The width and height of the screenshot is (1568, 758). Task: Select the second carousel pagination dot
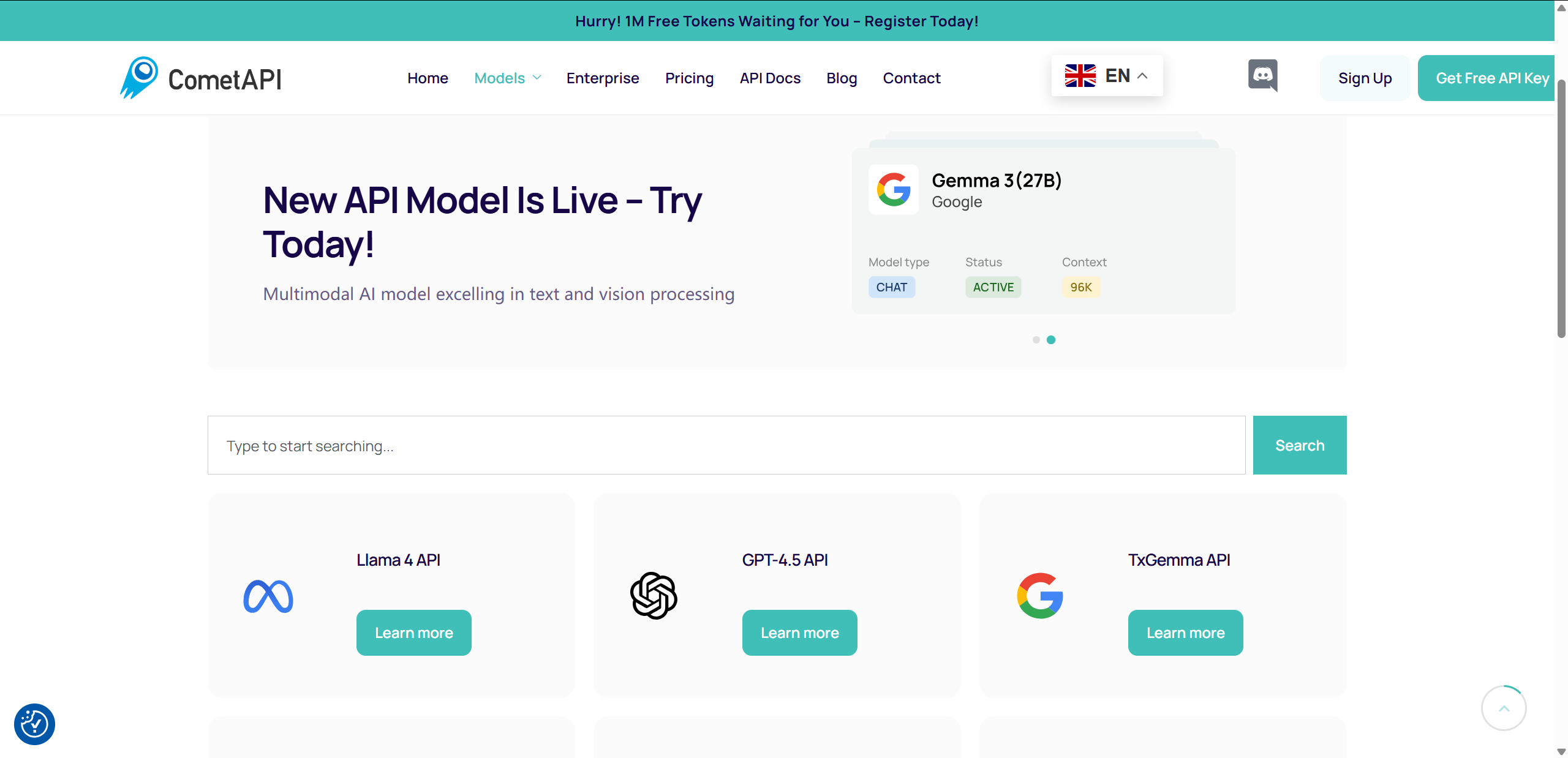[x=1052, y=340]
